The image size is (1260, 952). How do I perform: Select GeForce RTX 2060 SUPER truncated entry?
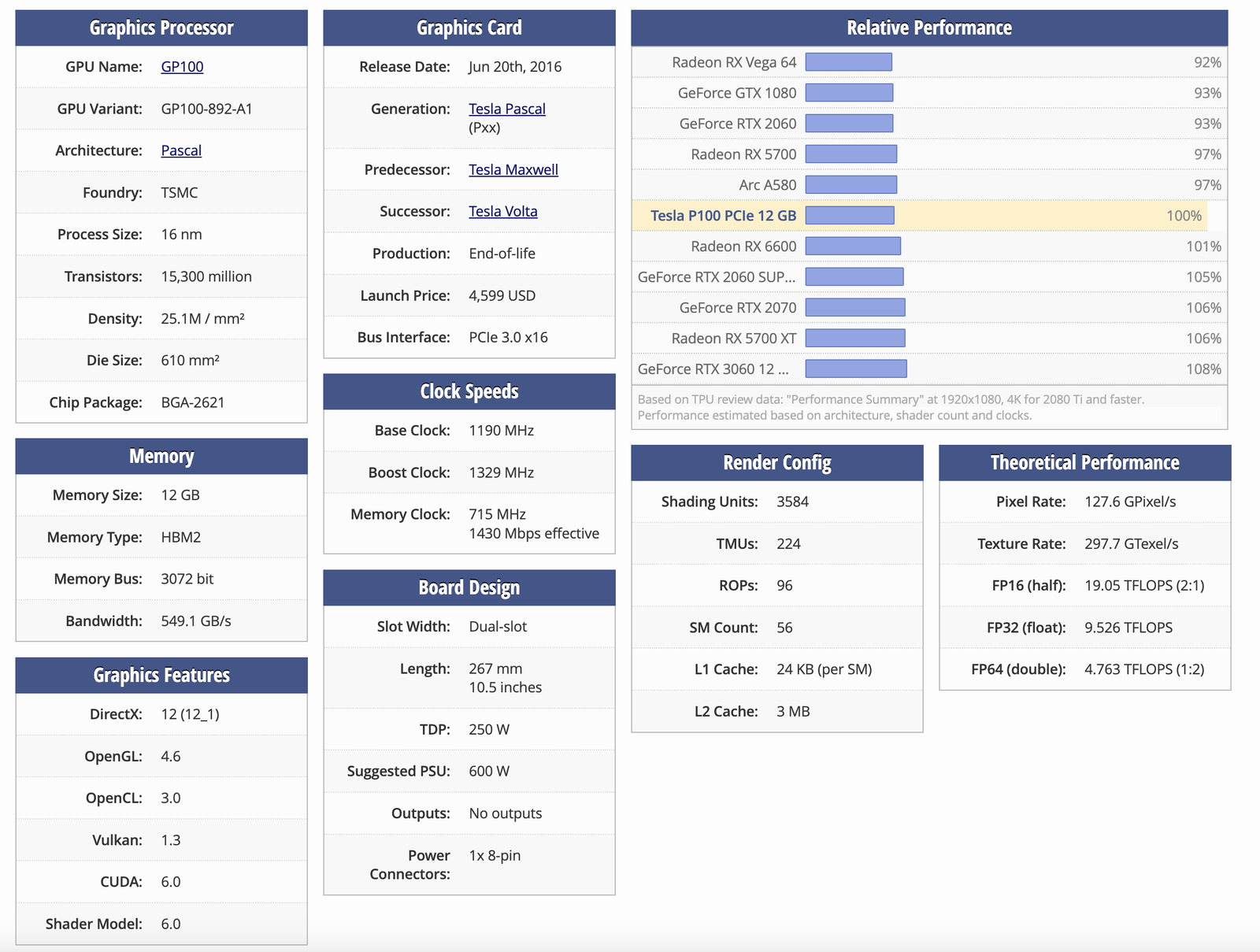(716, 277)
